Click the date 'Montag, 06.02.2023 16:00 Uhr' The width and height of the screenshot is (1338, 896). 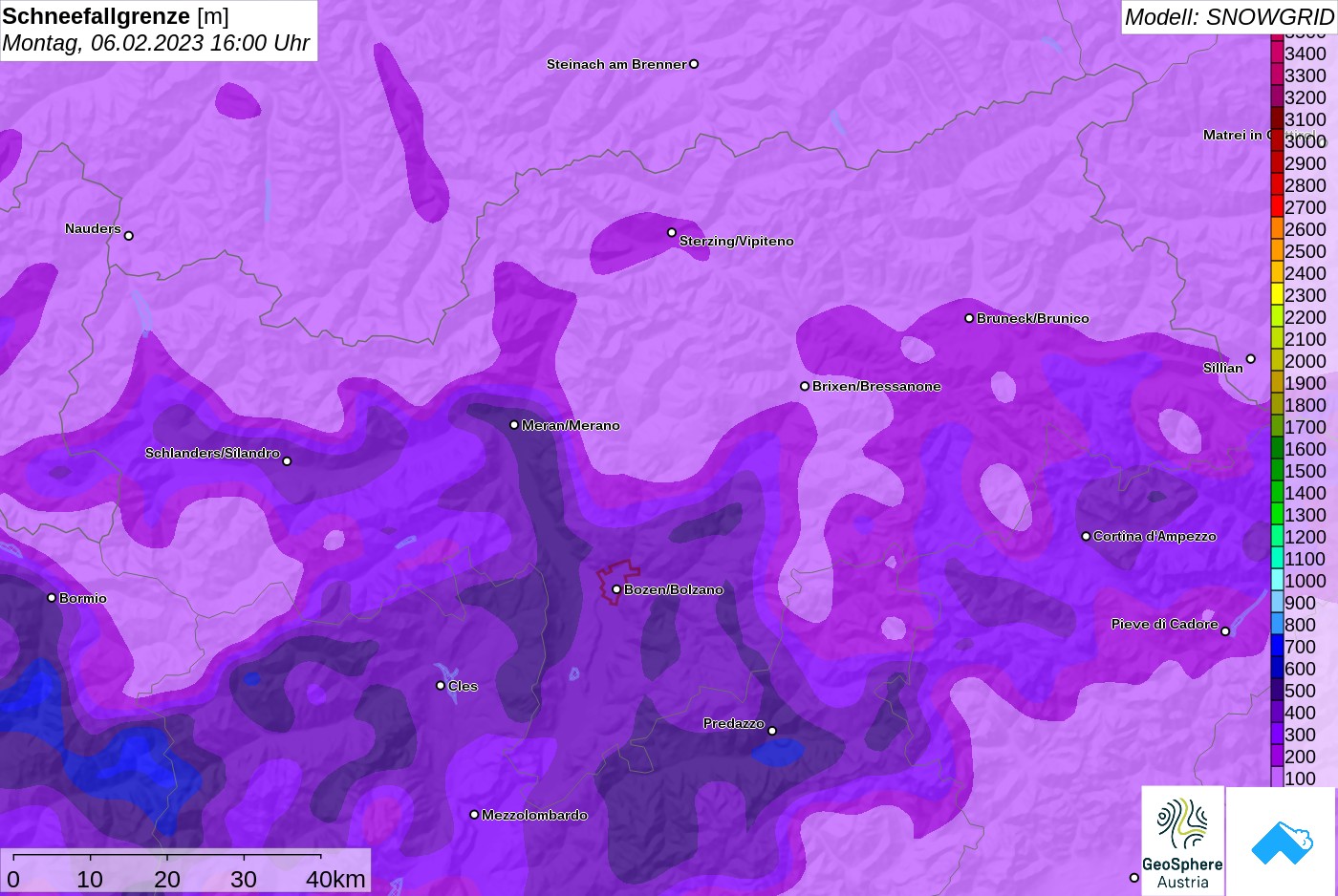[156, 43]
